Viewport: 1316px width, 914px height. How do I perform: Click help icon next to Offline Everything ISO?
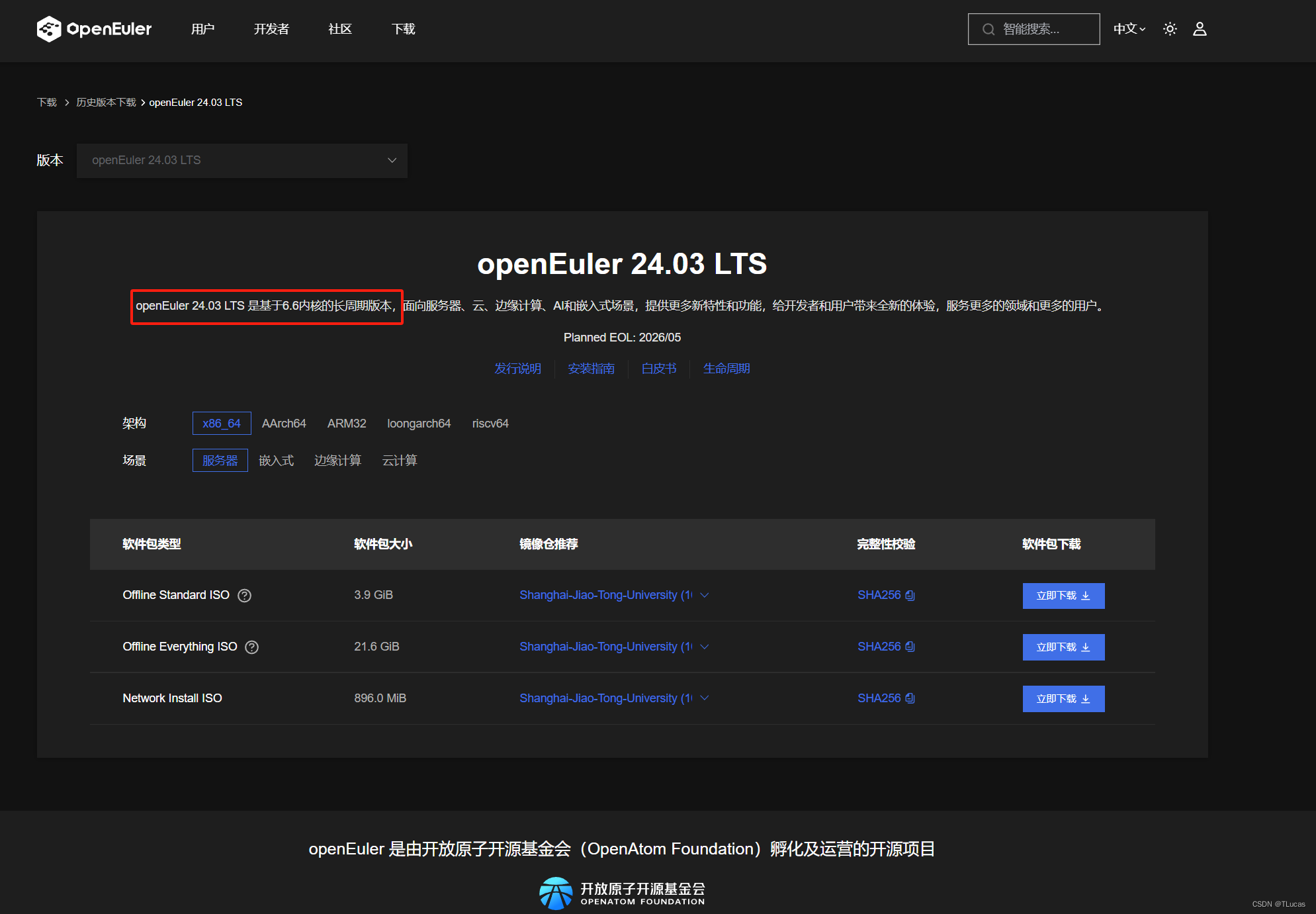(x=252, y=647)
